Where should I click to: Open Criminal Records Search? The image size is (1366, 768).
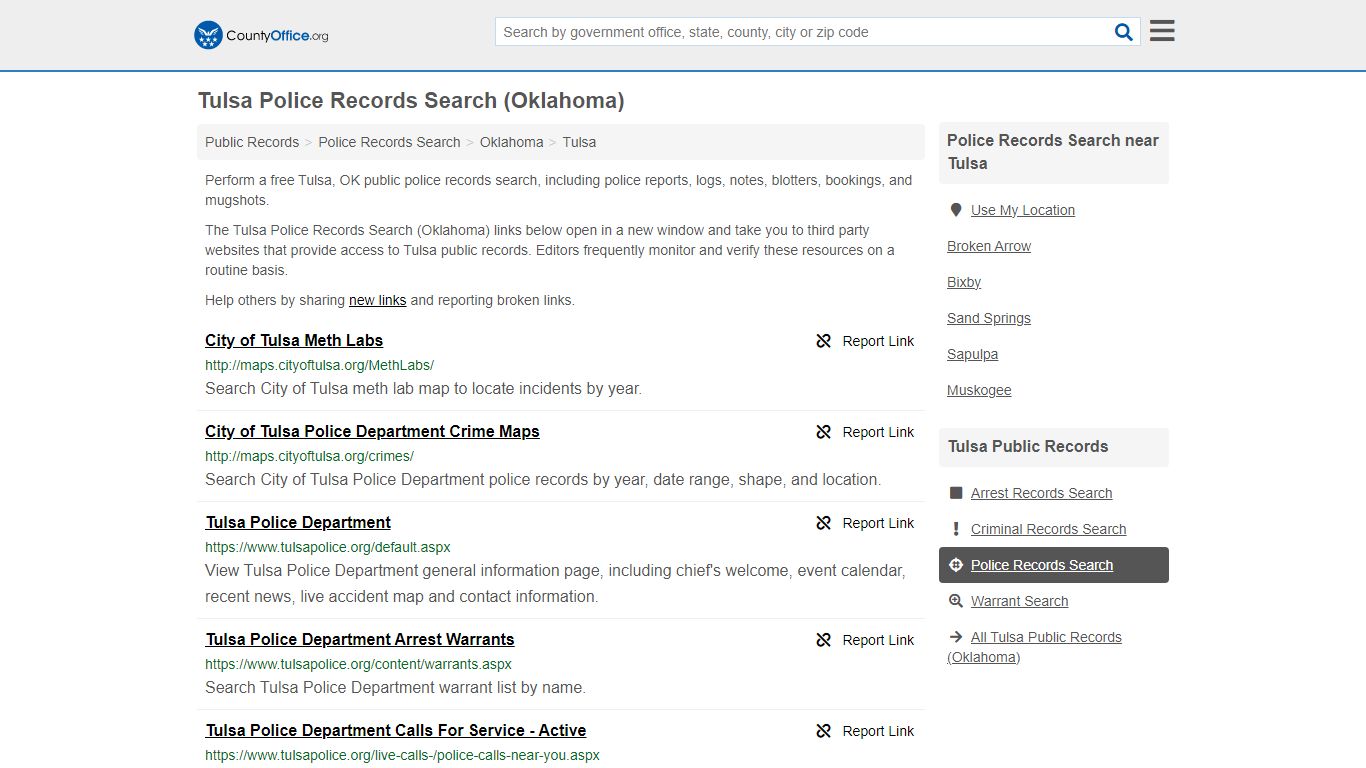point(1048,529)
